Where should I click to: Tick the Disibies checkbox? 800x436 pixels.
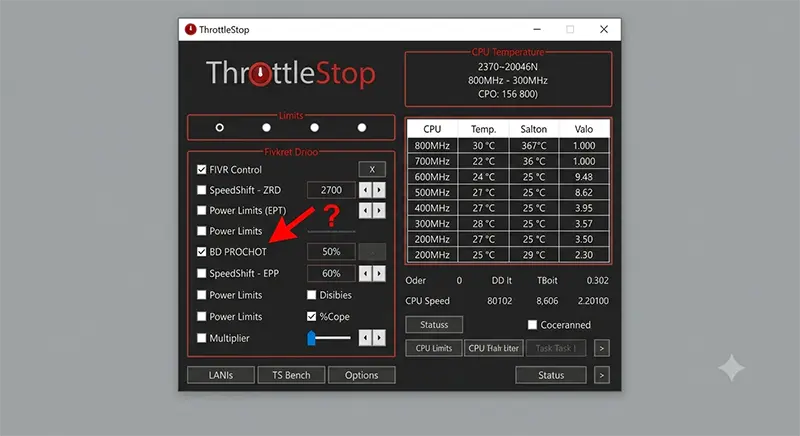tap(311, 295)
